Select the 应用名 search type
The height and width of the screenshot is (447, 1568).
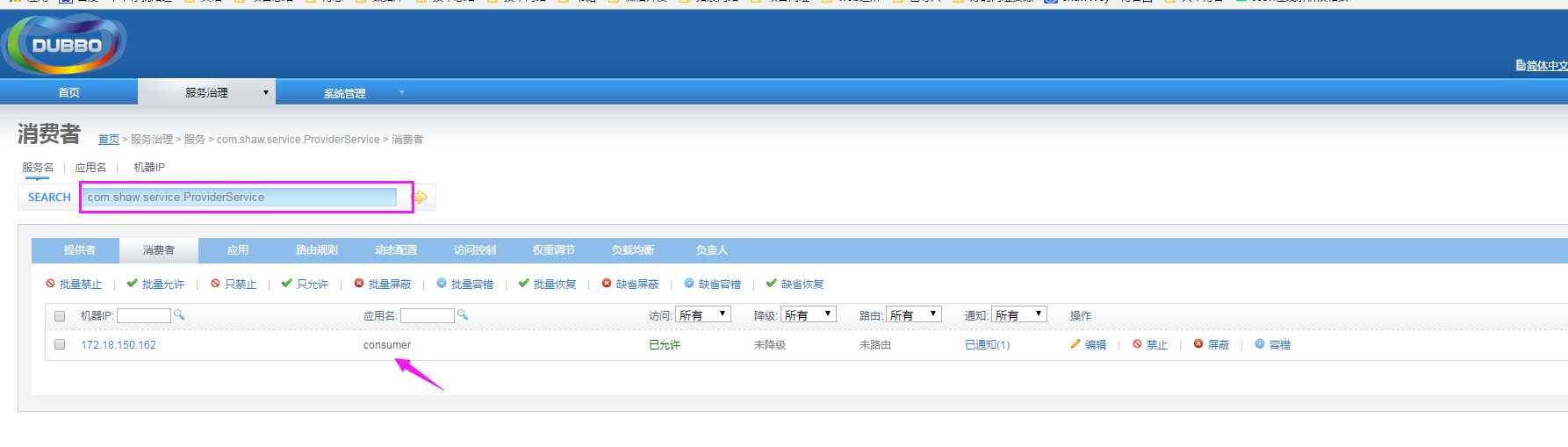point(90,168)
